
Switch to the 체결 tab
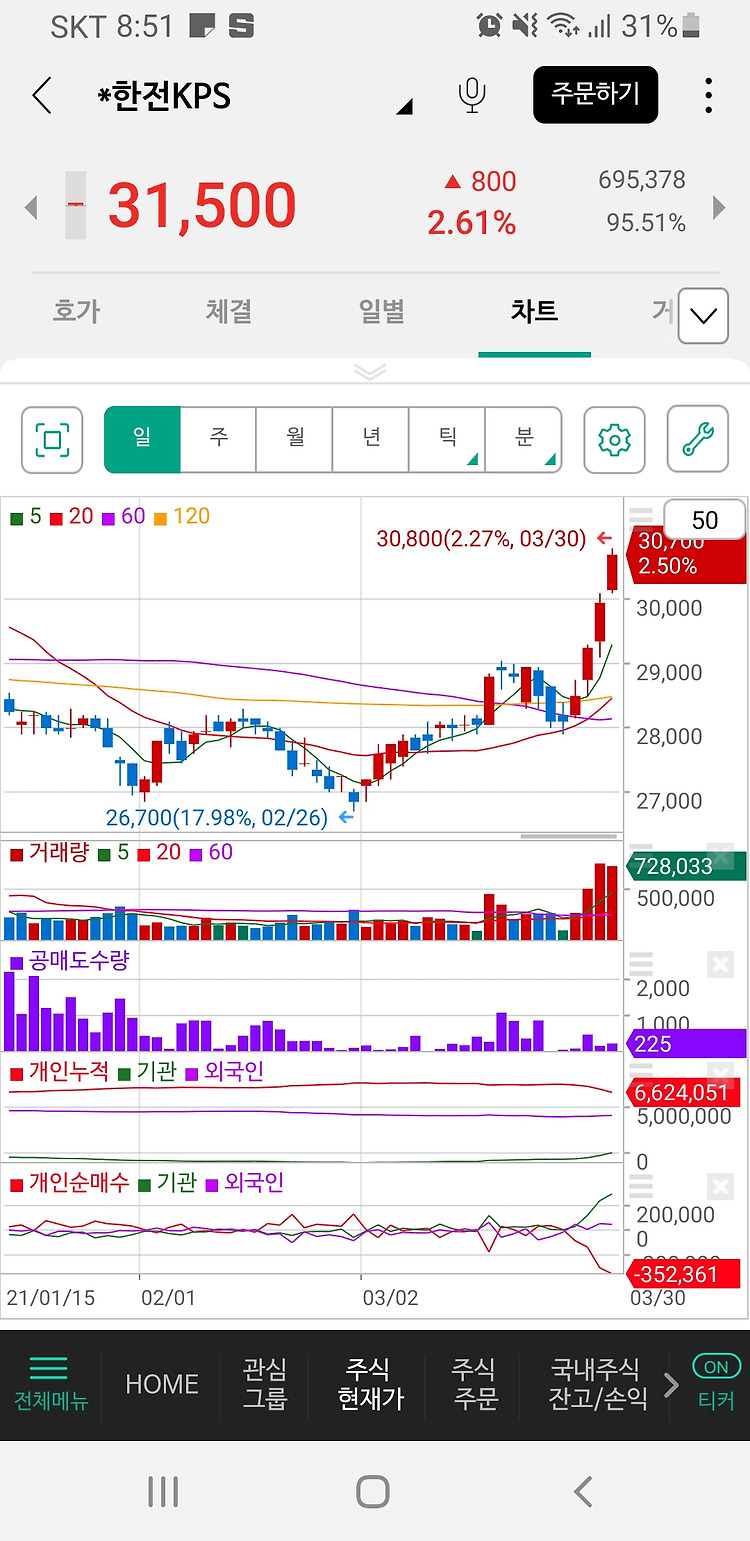(228, 312)
